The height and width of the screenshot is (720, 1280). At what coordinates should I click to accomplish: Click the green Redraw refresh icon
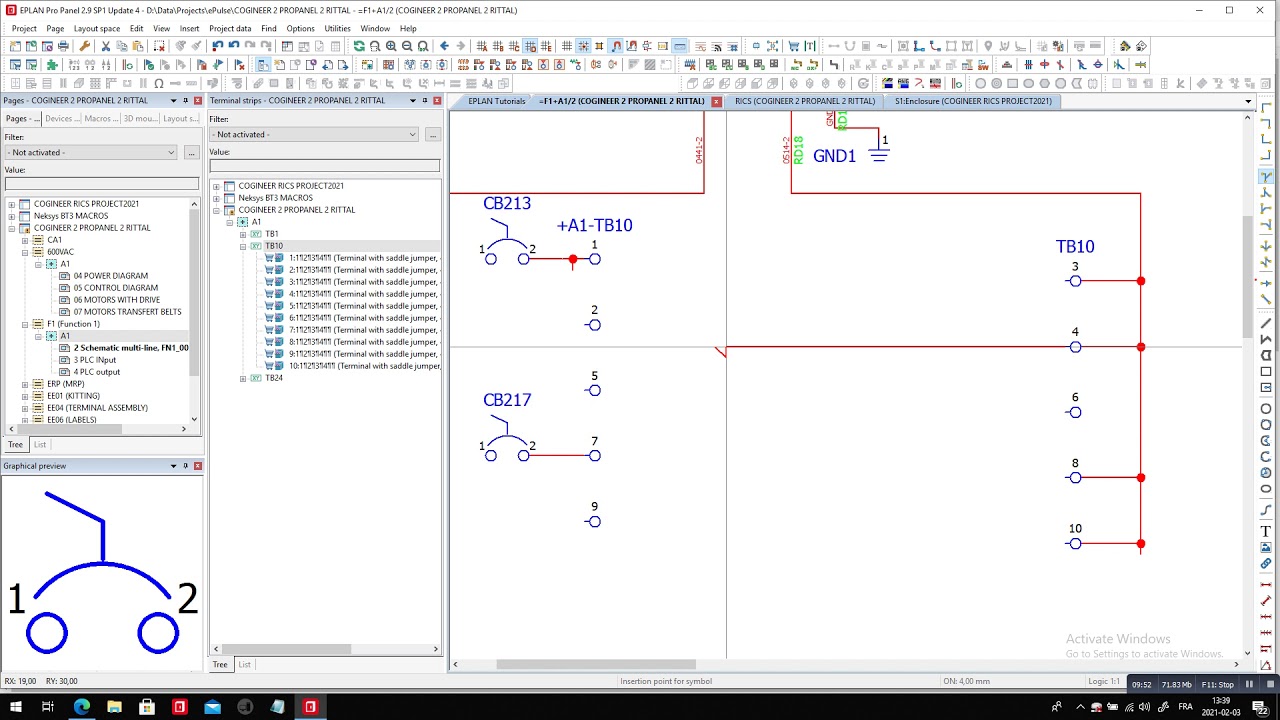click(x=359, y=46)
